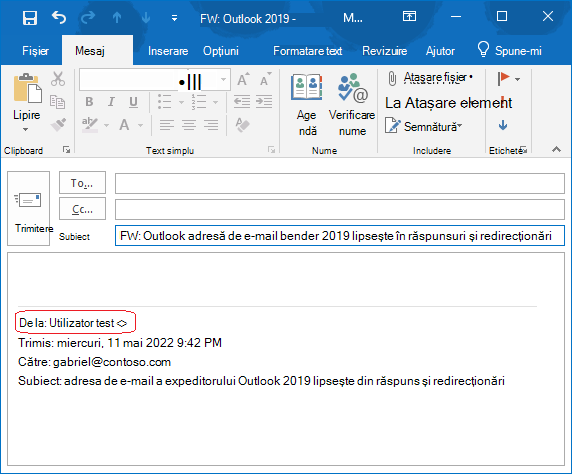Open the Semnătură signature menu

point(423,126)
